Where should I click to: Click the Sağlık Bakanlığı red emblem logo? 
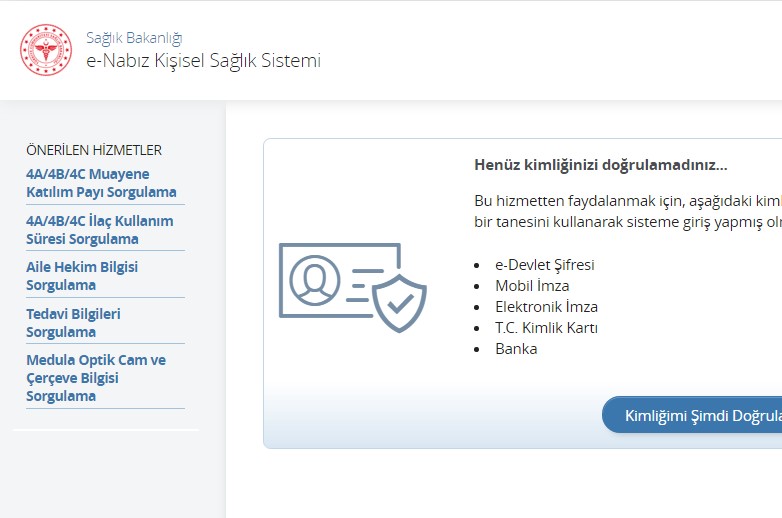pos(46,50)
